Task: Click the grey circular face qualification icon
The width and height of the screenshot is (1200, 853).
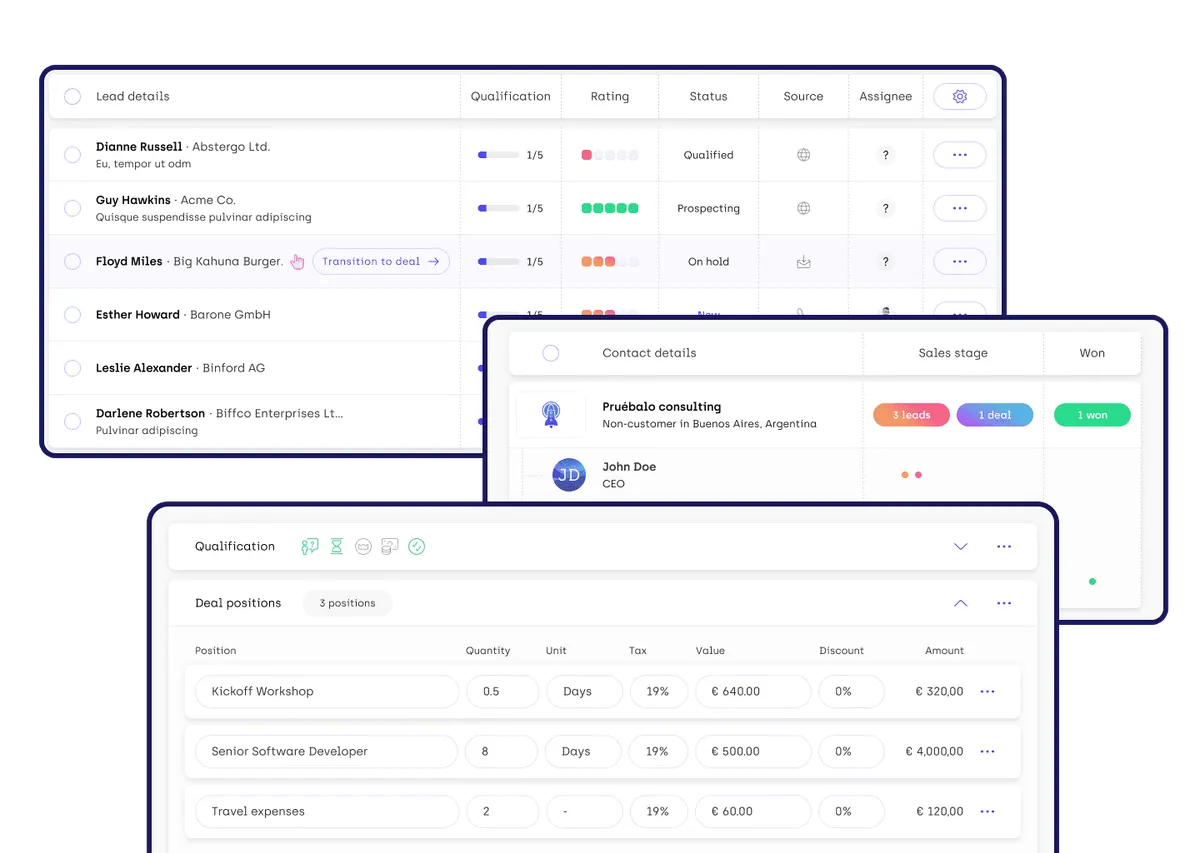Action: tap(363, 546)
